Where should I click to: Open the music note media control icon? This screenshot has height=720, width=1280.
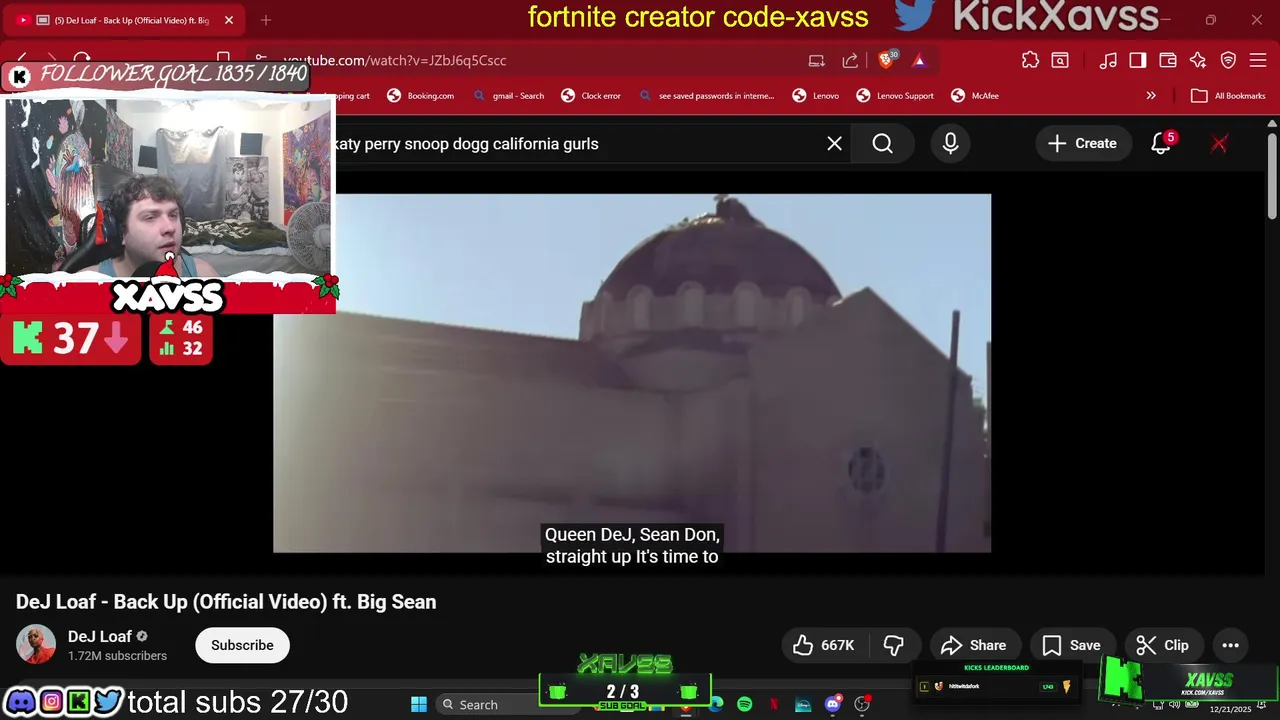click(x=1108, y=60)
